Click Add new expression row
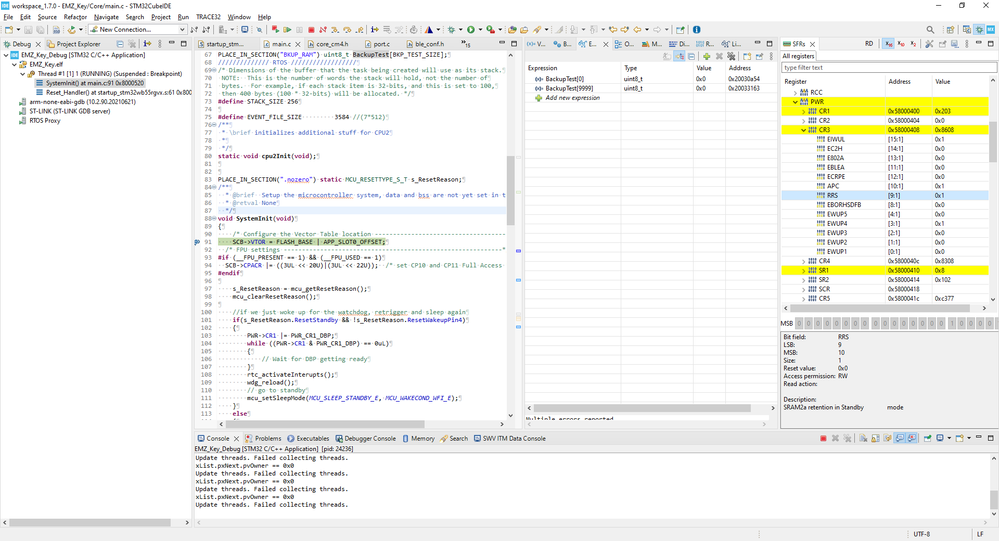This screenshot has width=999, height=541. coord(650,98)
